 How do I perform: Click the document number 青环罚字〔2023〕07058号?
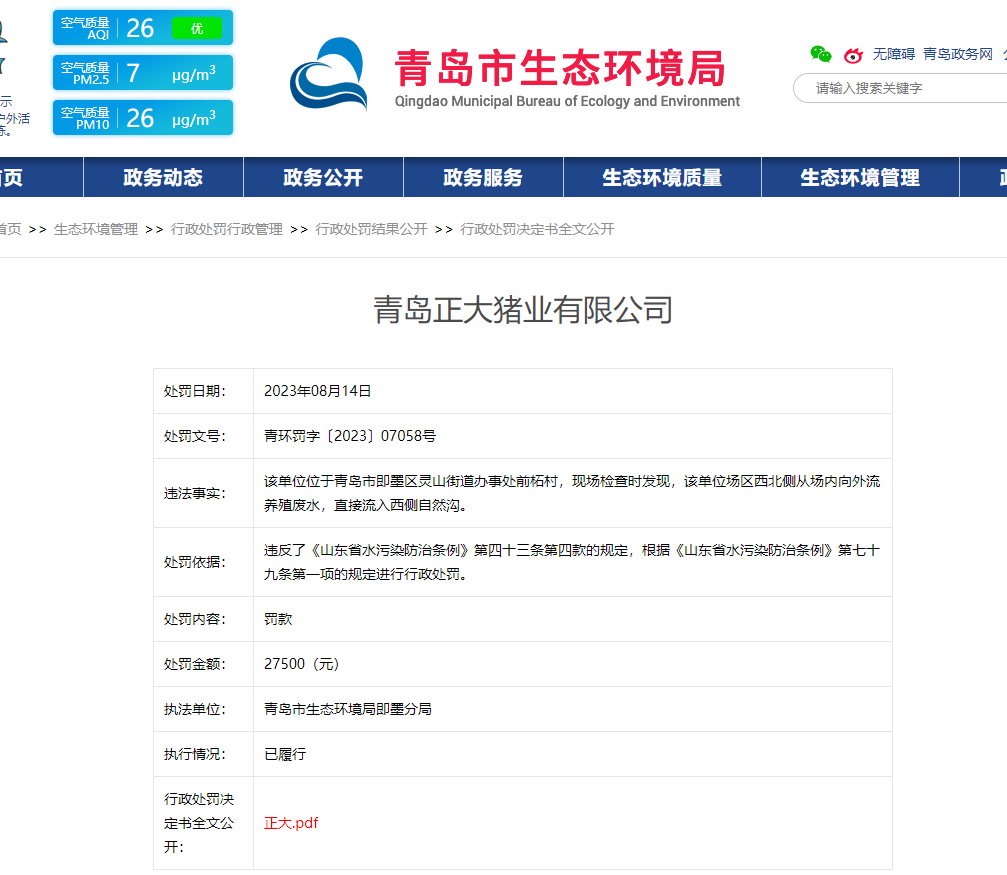tap(350, 436)
